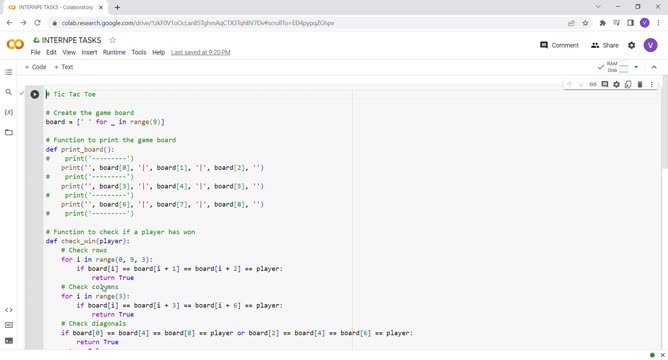
Task: Open the command palette icon
Action: [9, 325]
